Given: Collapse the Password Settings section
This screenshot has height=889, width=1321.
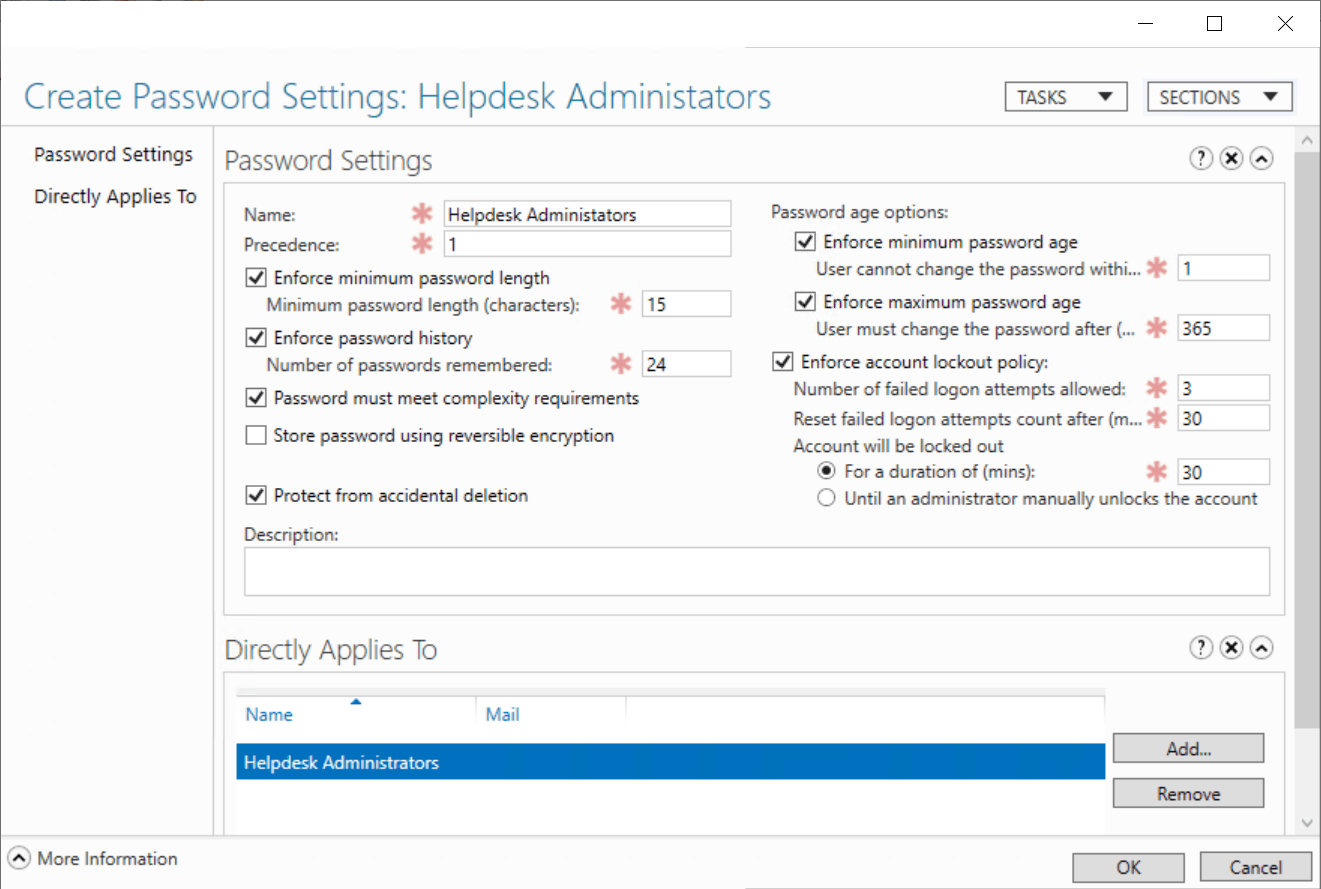Looking at the screenshot, I should pyautogui.click(x=1262, y=159).
